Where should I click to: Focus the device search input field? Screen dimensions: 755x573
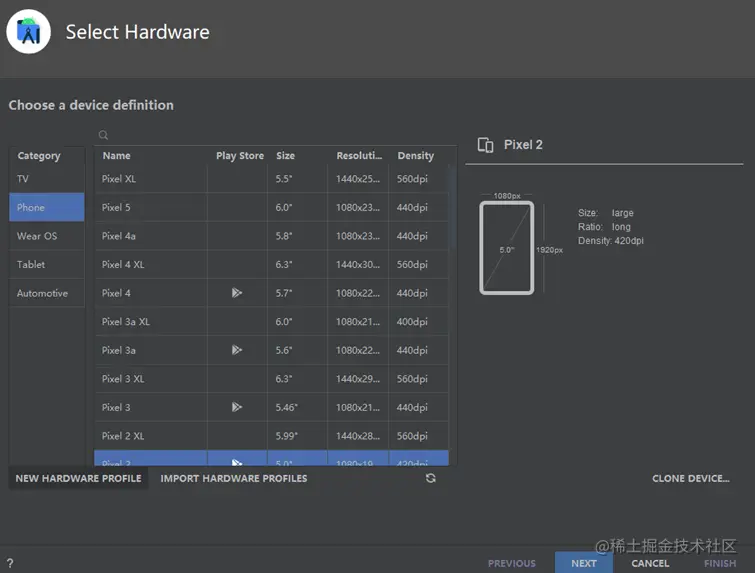275,135
